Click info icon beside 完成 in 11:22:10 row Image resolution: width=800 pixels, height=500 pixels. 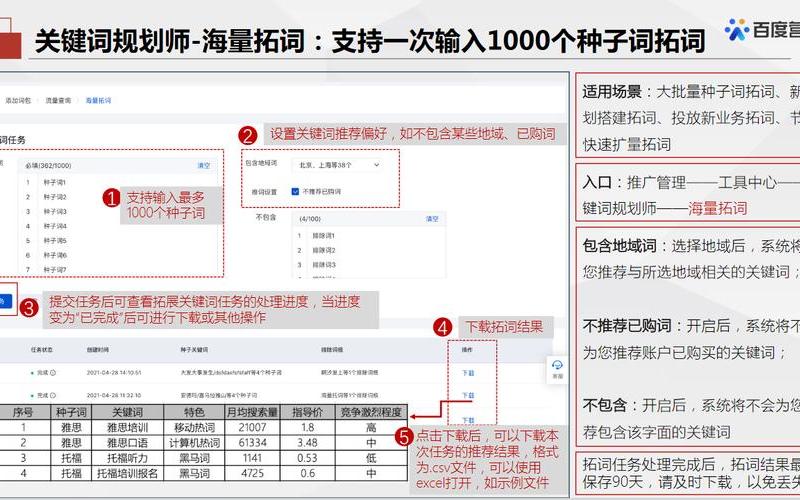click(x=53, y=395)
